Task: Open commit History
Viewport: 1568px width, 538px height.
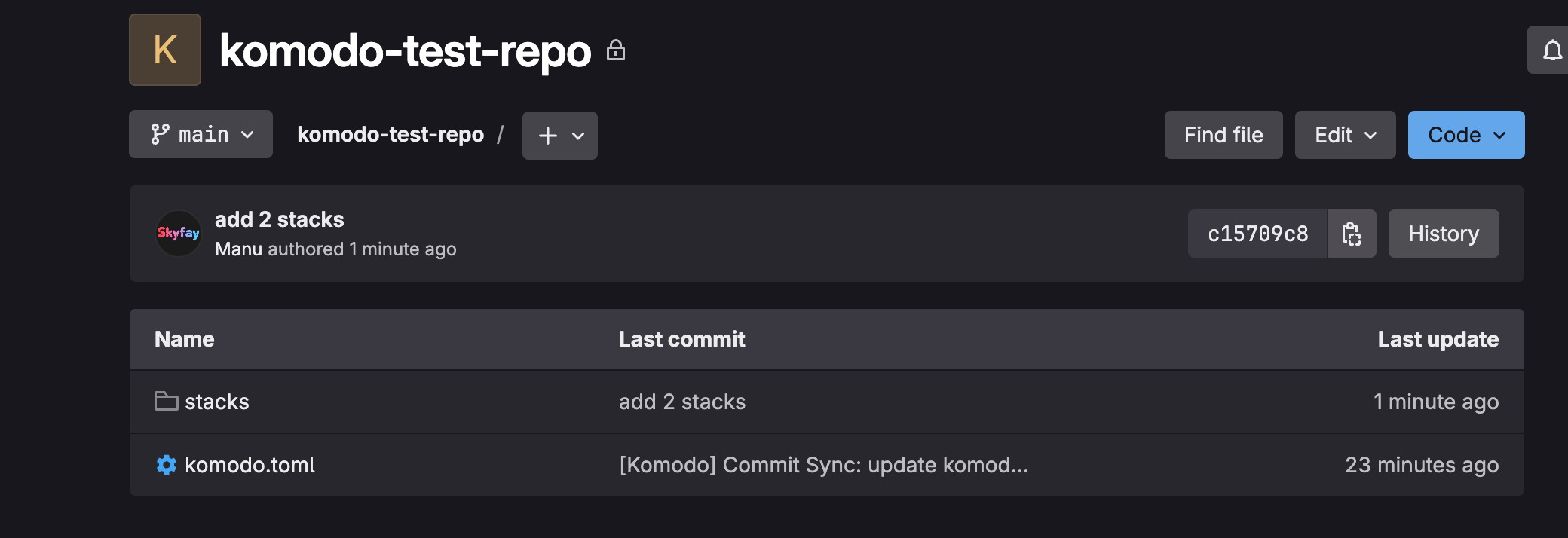Action: coord(1443,234)
